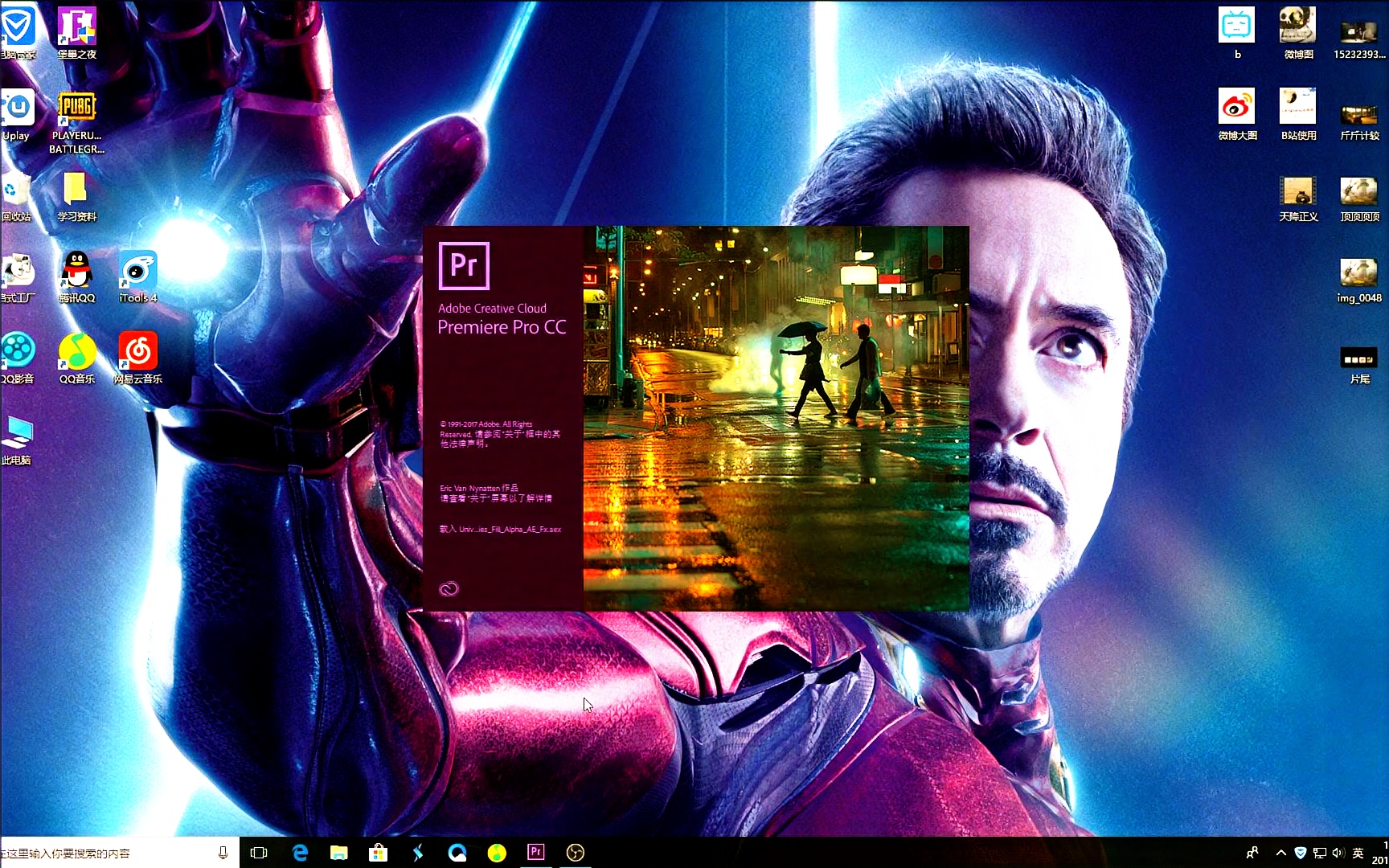The height and width of the screenshot is (868, 1389).
Task: Open File Explorer from the taskbar
Action: pyautogui.click(x=339, y=853)
